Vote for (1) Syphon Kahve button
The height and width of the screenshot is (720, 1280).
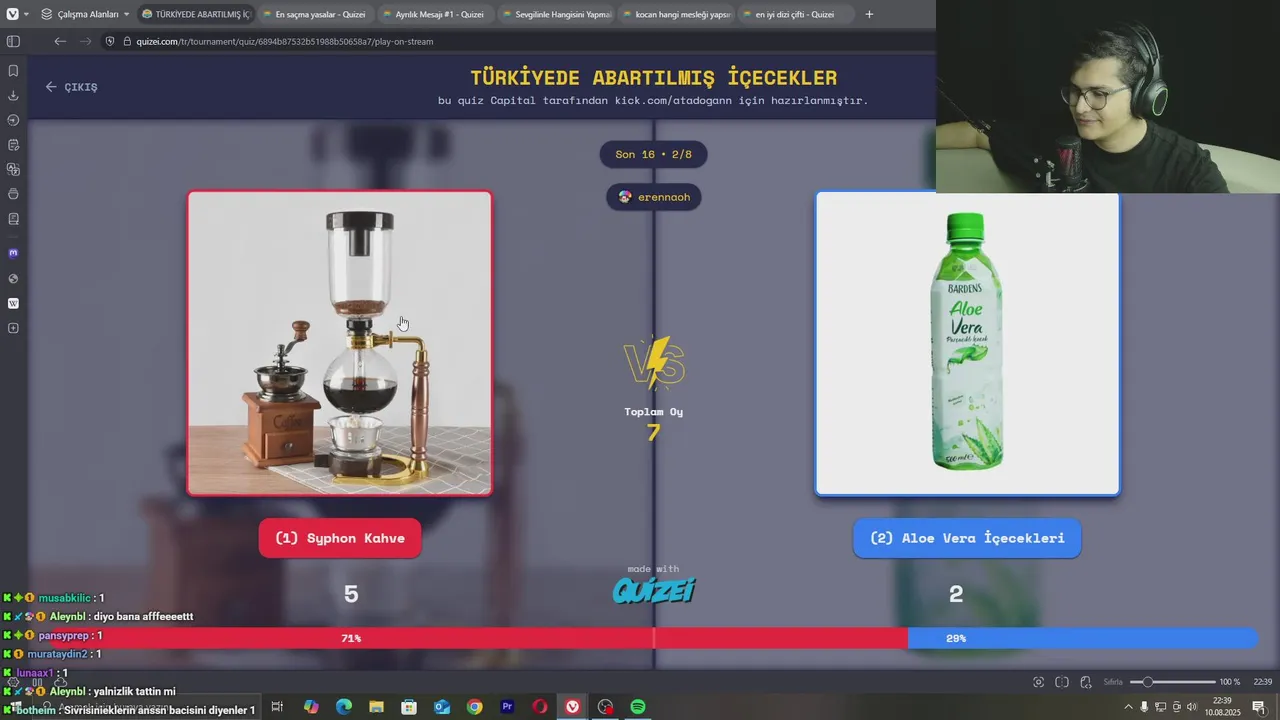[340, 538]
